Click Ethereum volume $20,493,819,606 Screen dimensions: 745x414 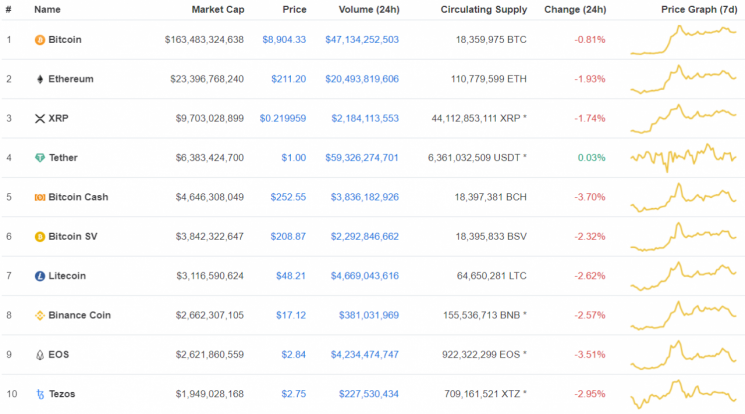point(362,79)
